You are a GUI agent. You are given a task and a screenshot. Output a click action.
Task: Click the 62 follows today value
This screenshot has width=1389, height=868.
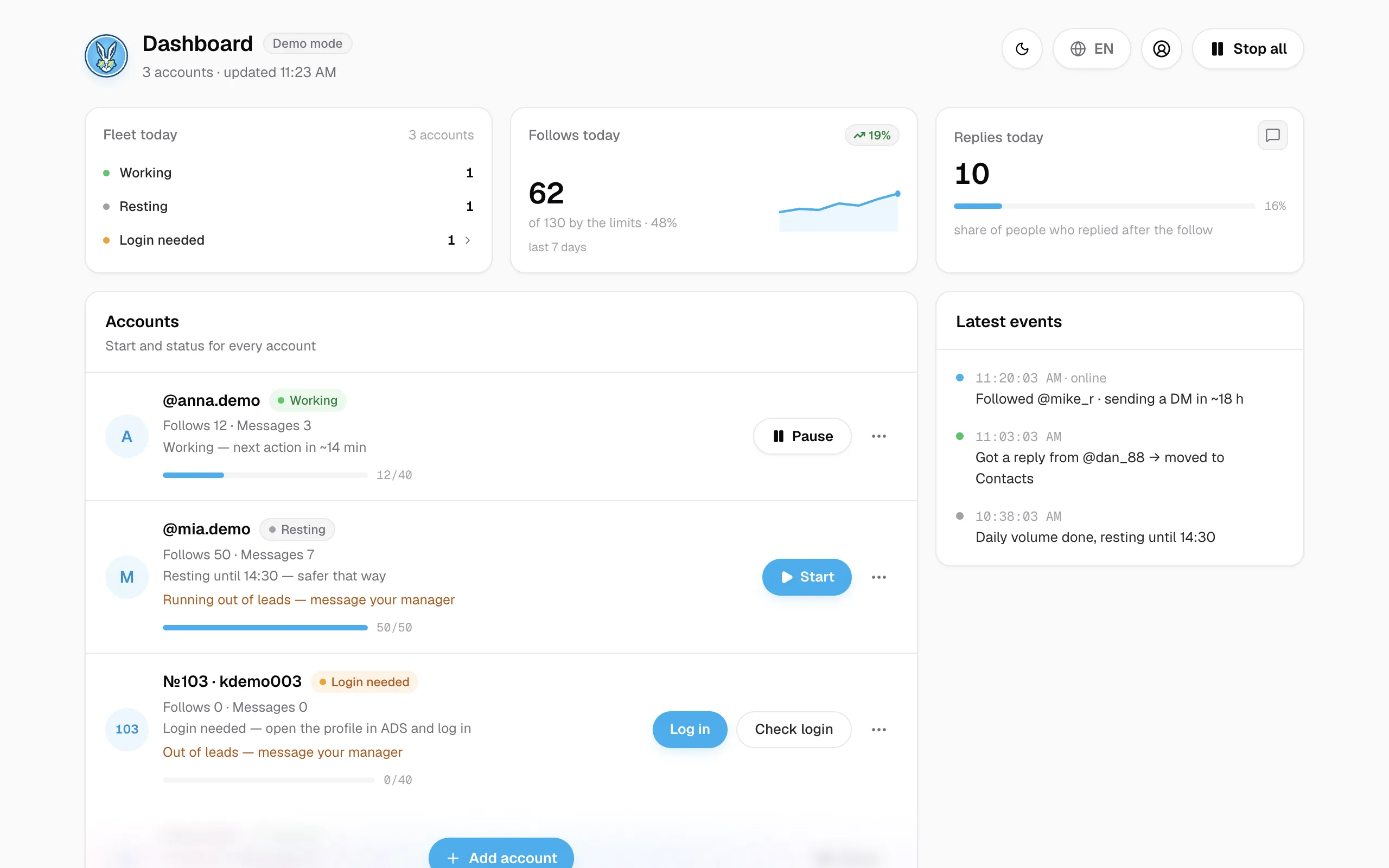[546, 193]
